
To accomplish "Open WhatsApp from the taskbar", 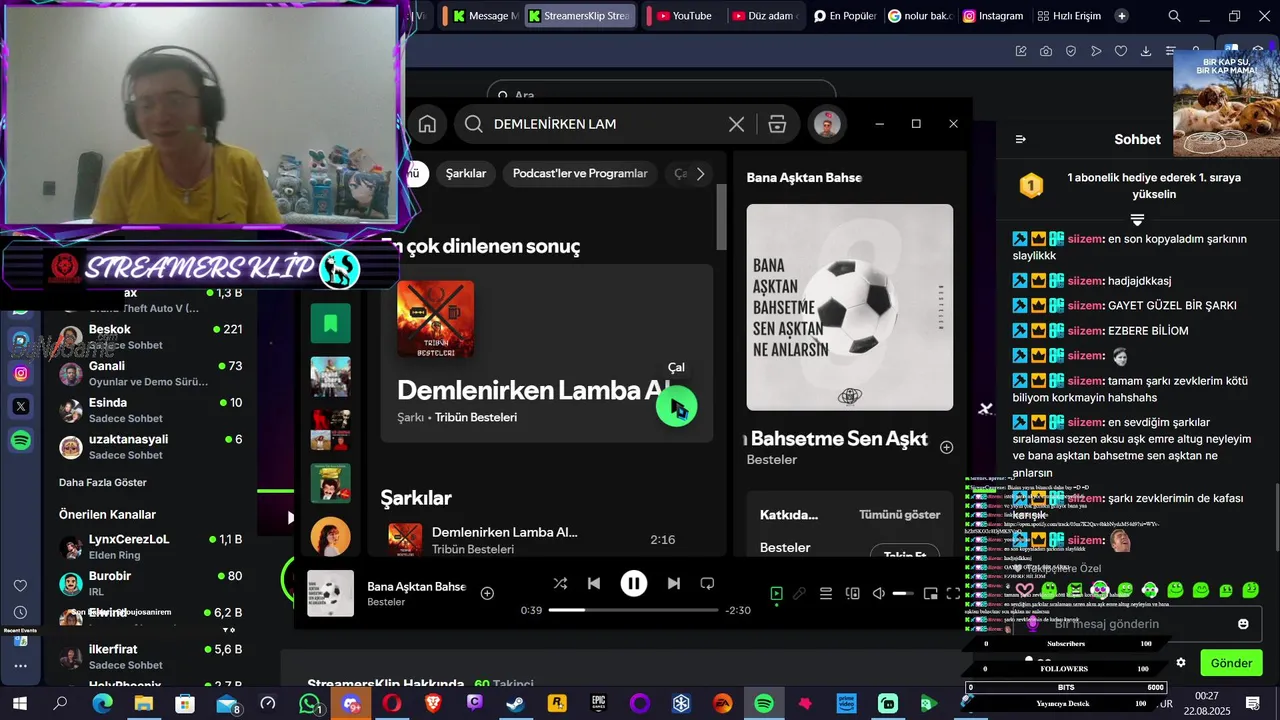I will tap(309, 704).
